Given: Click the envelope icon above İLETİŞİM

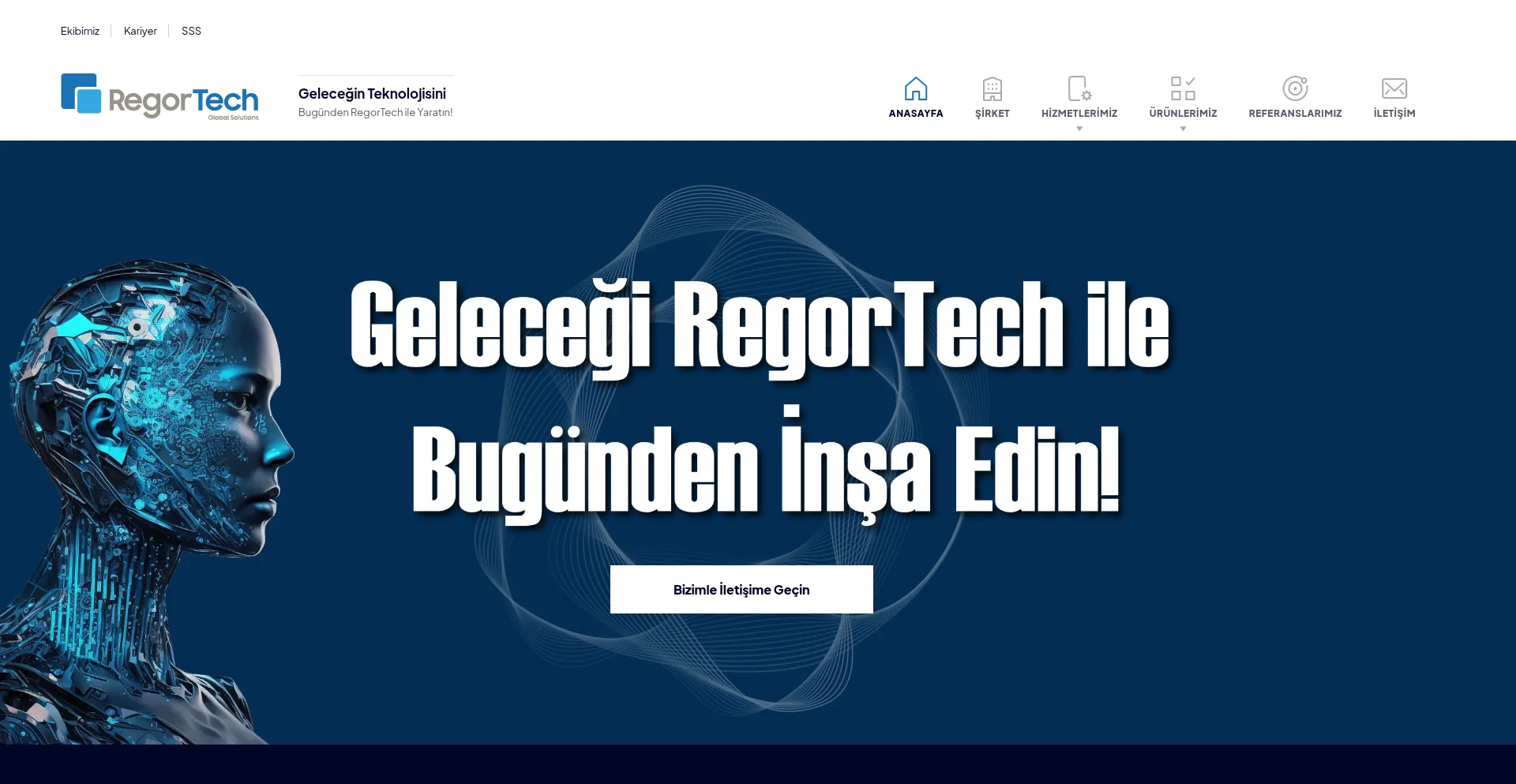Looking at the screenshot, I should [x=1394, y=88].
